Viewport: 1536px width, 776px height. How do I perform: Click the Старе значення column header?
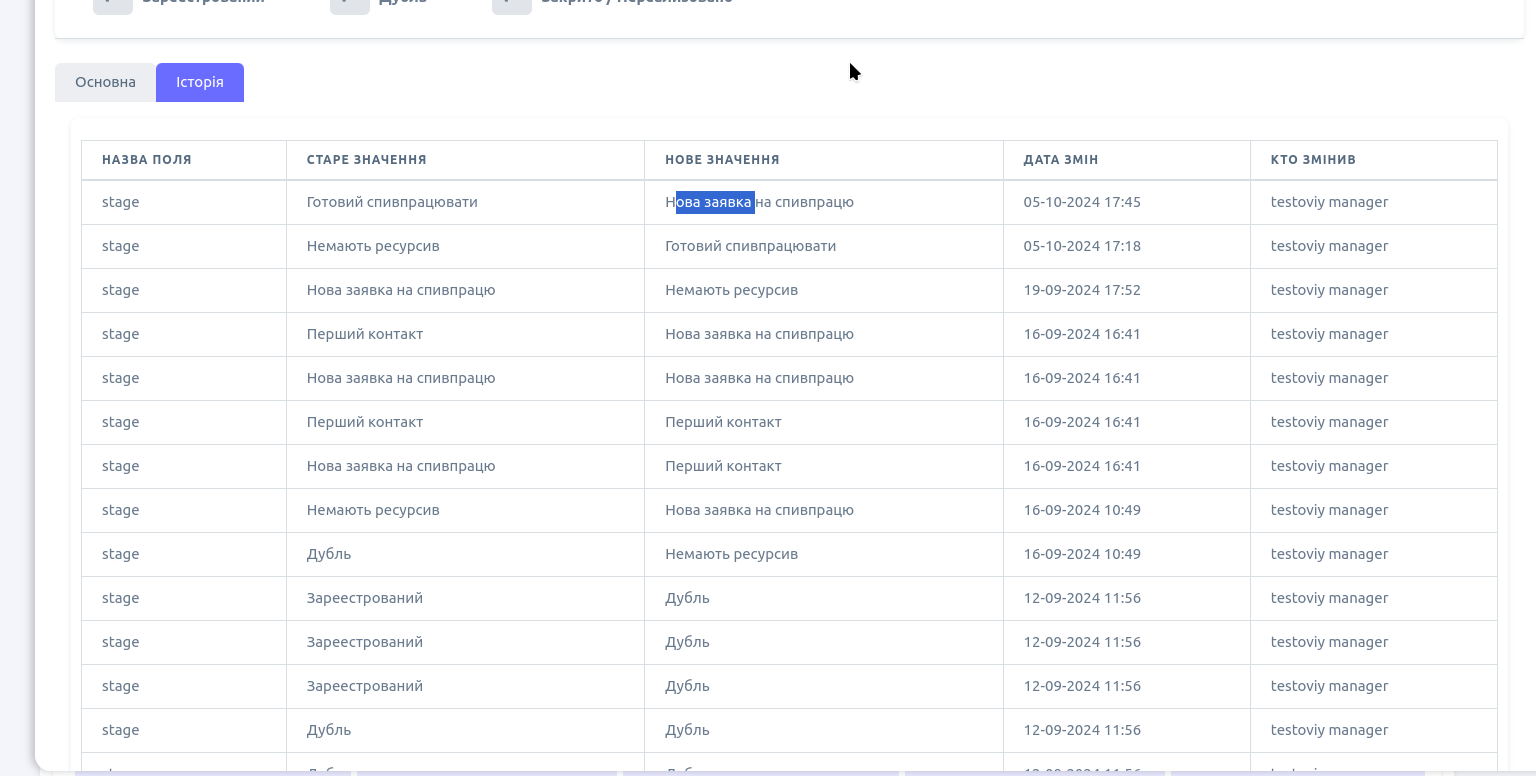(x=366, y=160)
